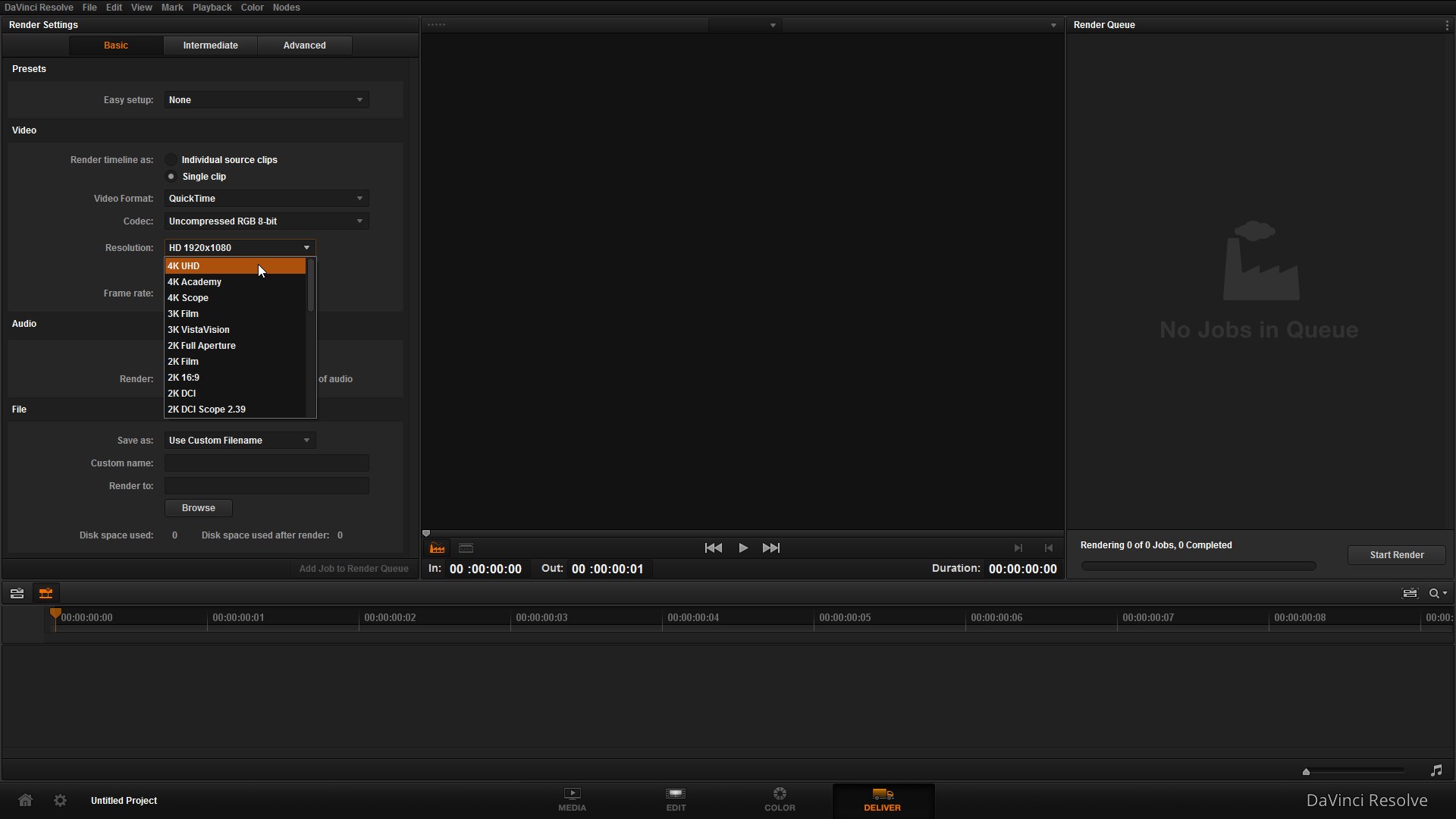Open the viewer right header dropdown arrow
Screen dimensions: 1456x819
click(1053, 25)
